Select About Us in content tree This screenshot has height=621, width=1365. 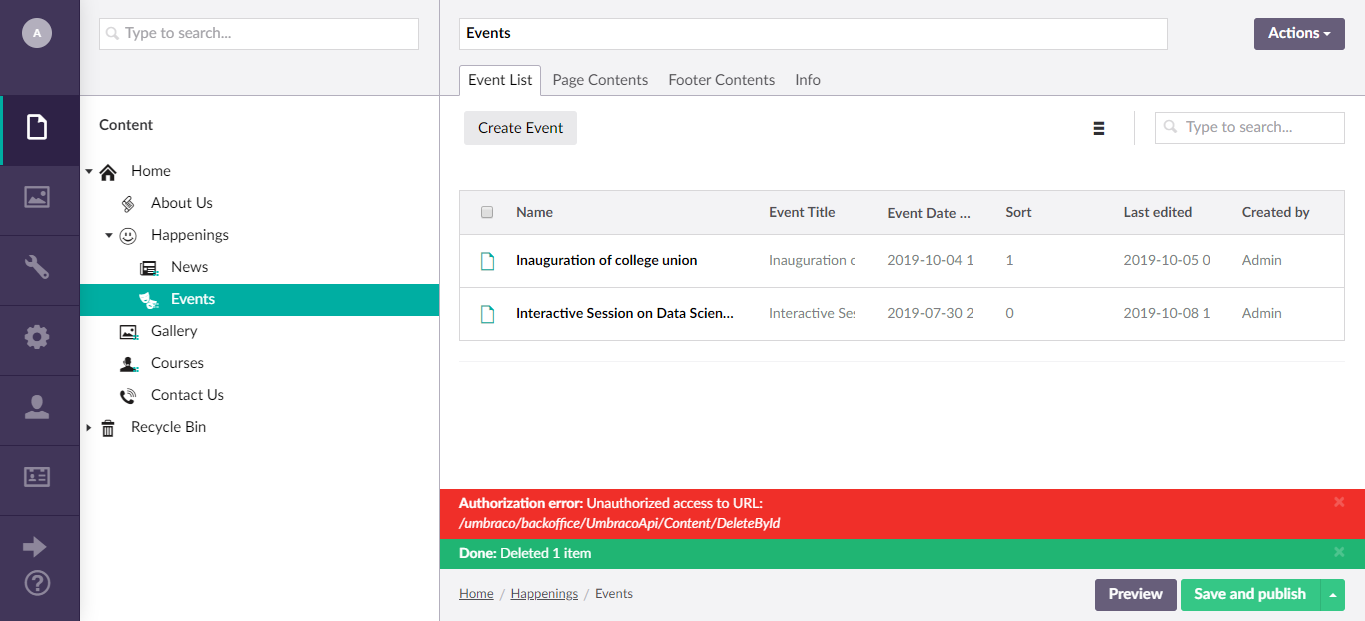point(181,203)
